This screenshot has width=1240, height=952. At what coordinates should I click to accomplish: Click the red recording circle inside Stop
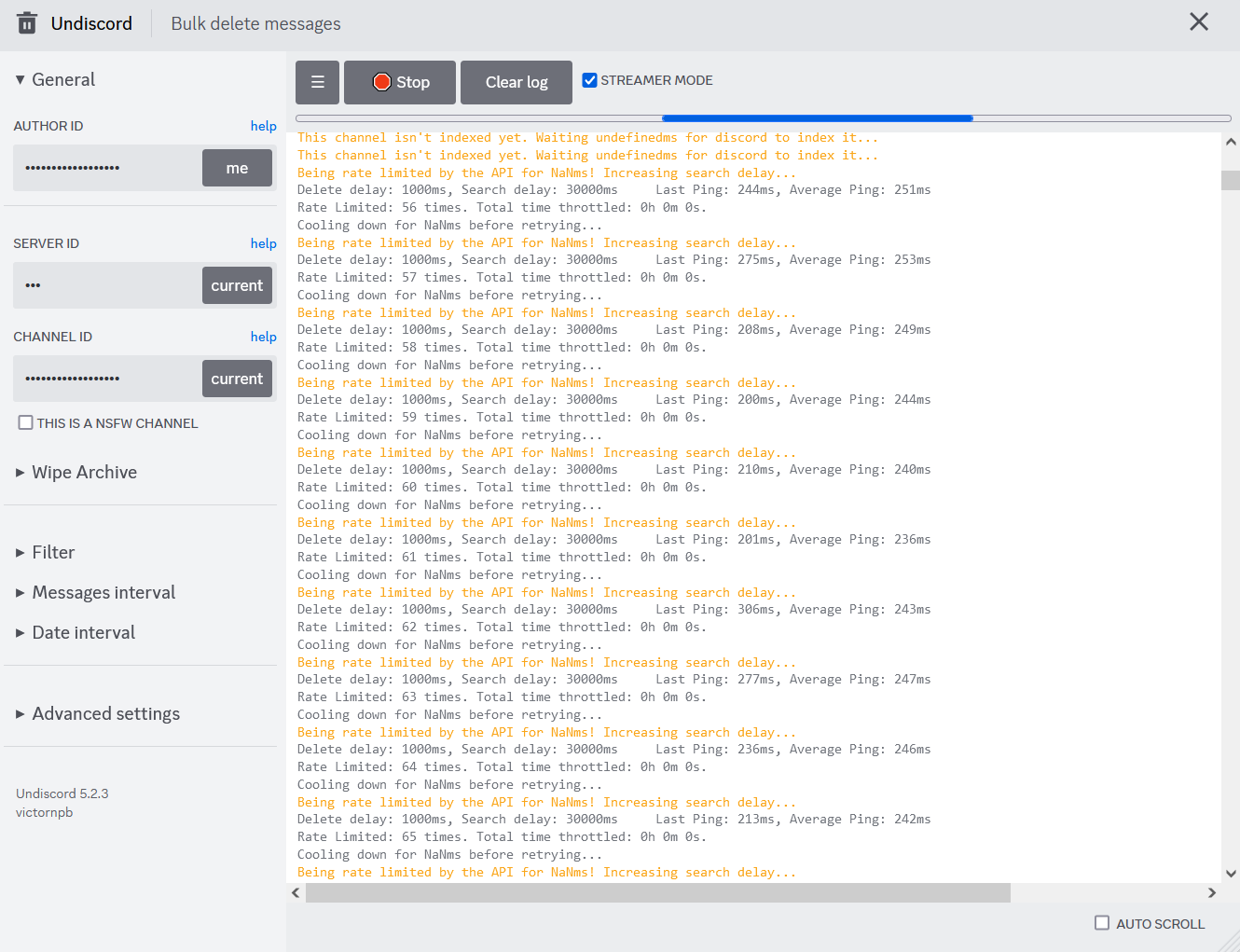382,82
